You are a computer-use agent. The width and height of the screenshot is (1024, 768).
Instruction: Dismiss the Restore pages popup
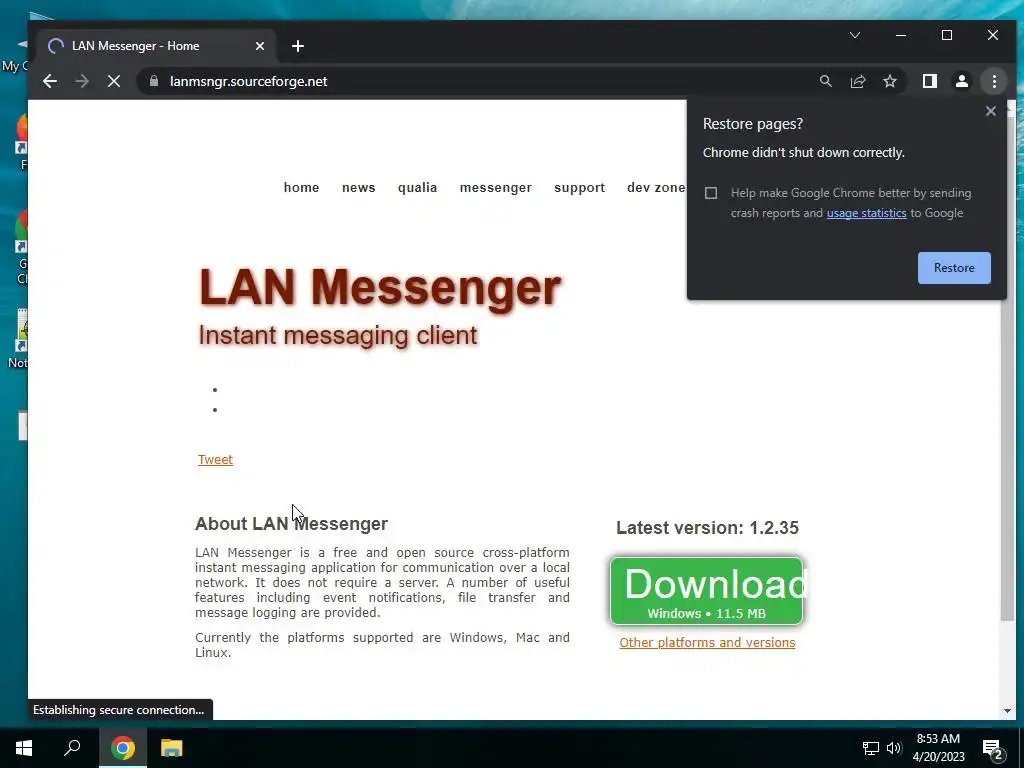click(991, 111)
